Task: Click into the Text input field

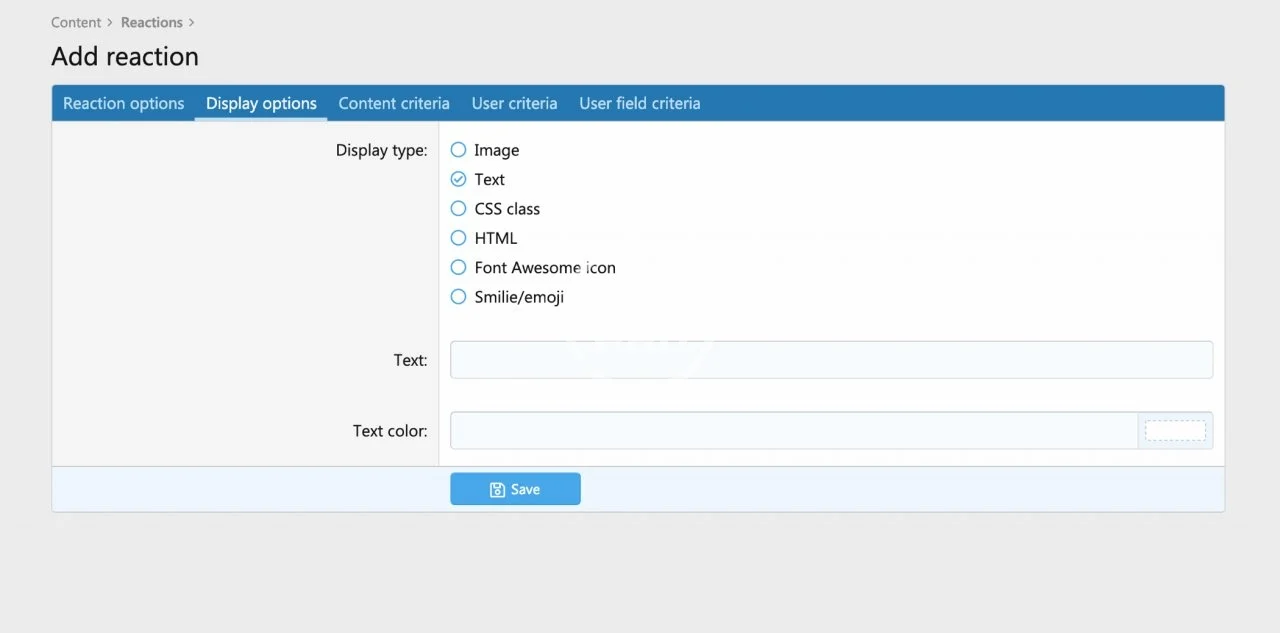Action: (x=830, y=360)
